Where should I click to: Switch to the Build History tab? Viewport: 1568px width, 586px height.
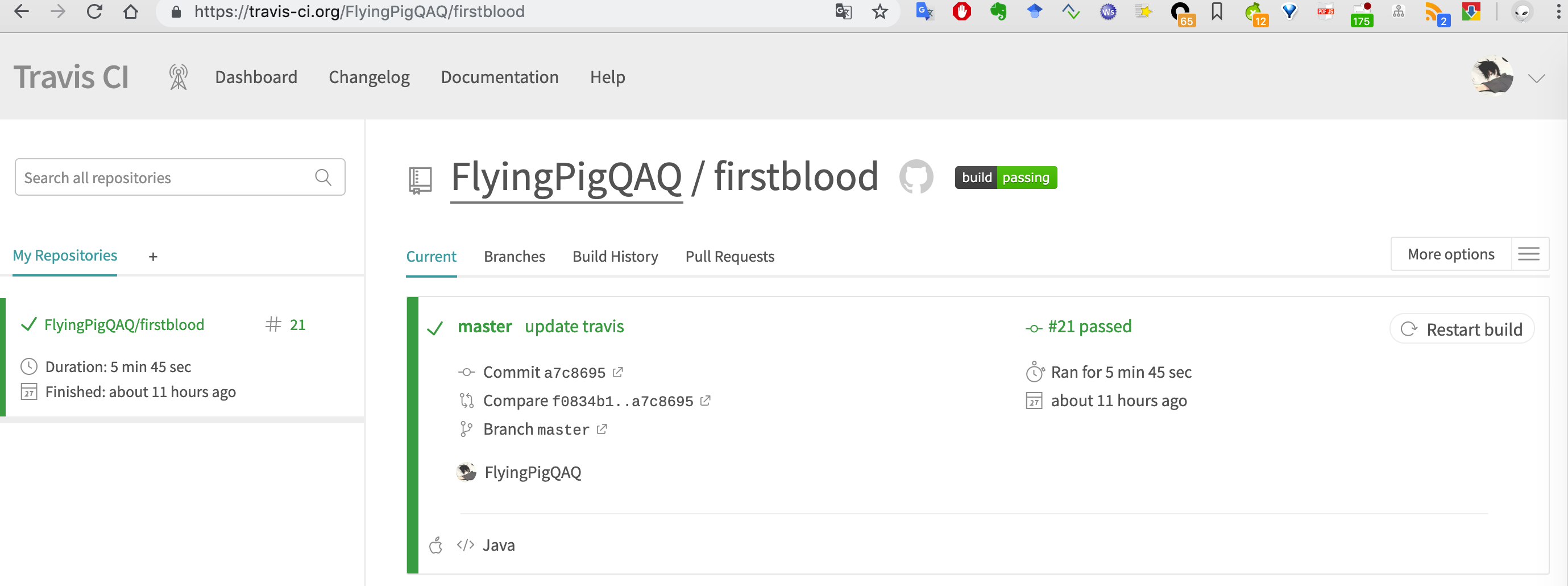pos(615,257)
